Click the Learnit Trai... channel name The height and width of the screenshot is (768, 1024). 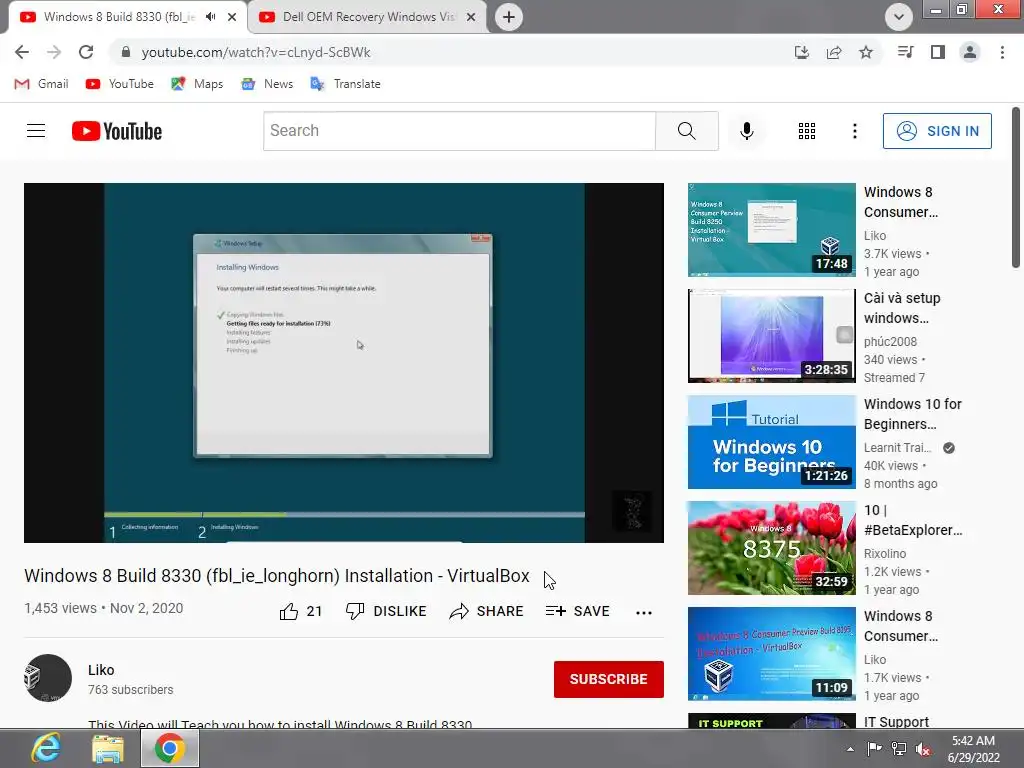897,448
